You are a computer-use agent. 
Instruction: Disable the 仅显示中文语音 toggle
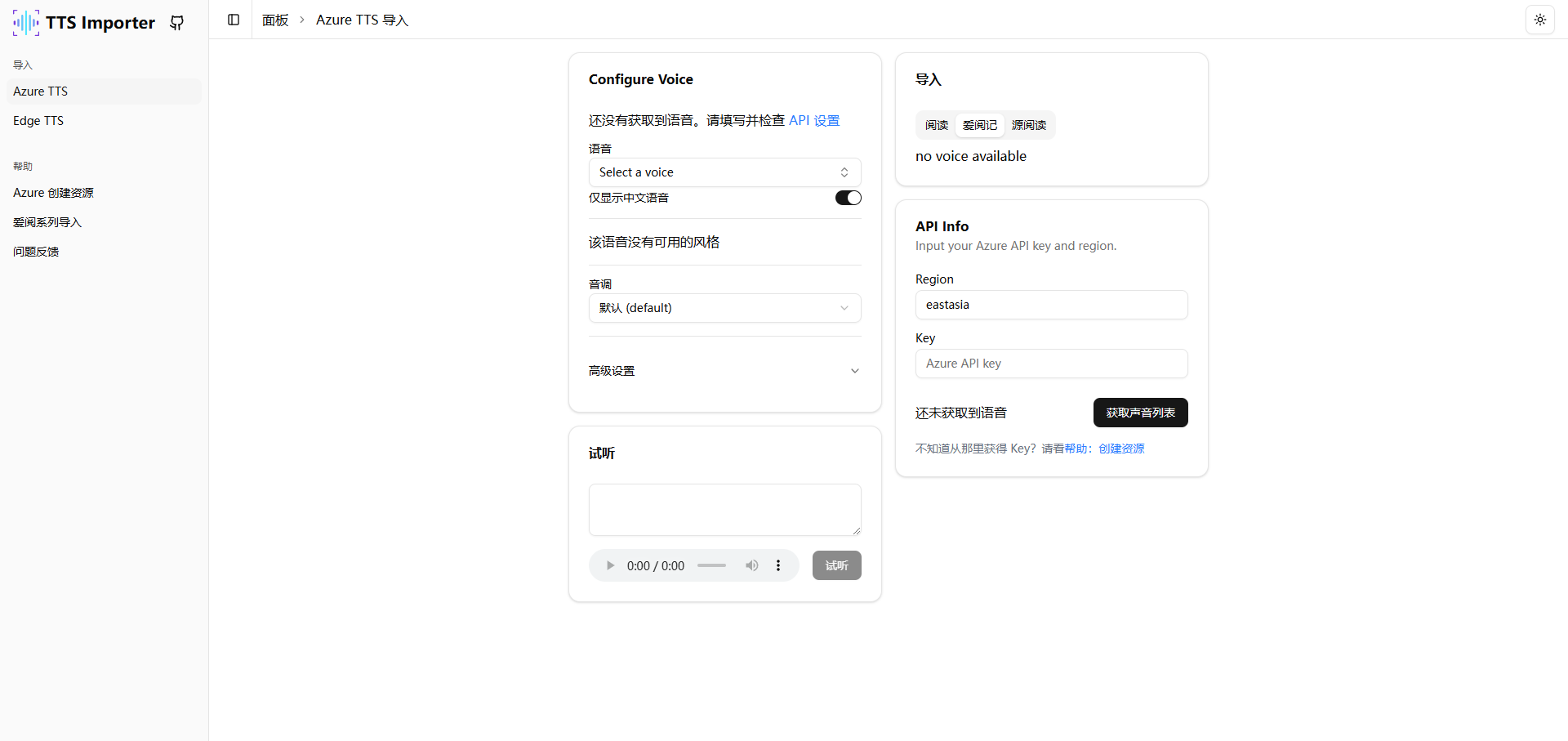tap(848, 197)
